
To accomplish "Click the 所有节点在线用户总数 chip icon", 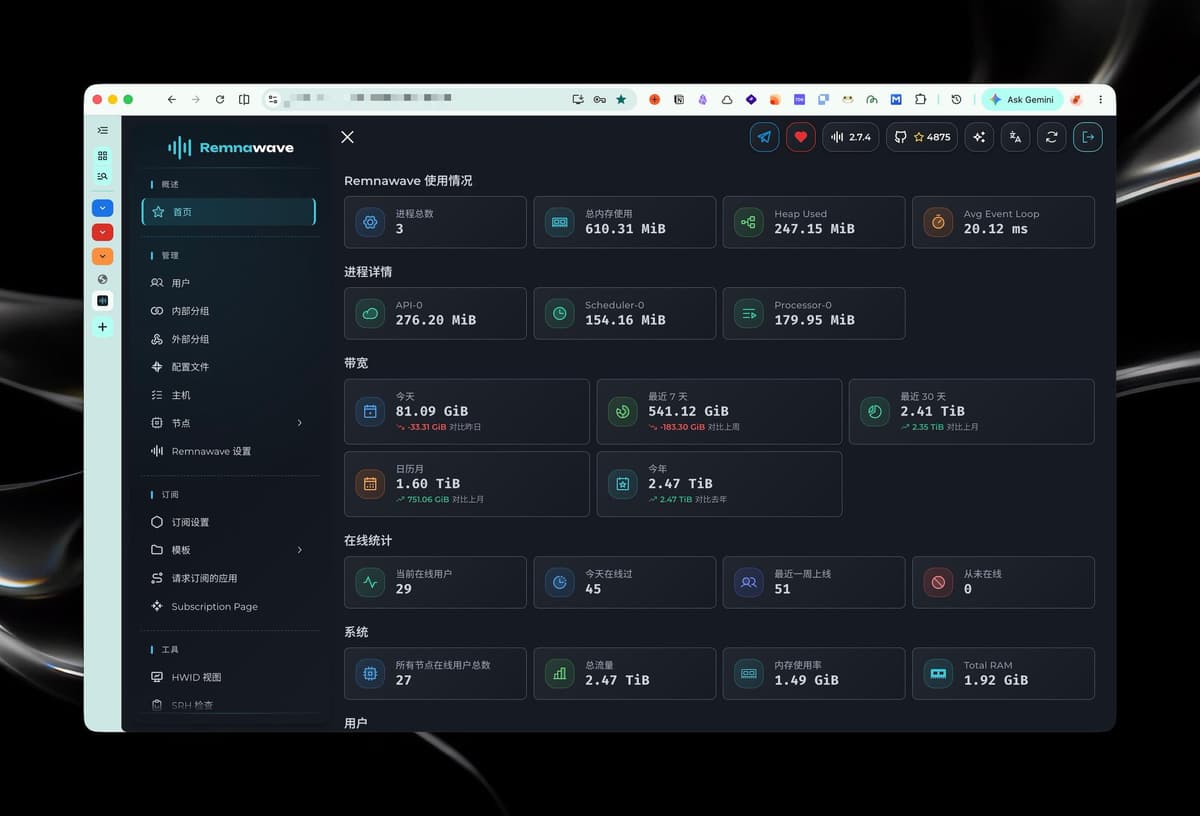I will coord(370,673).
